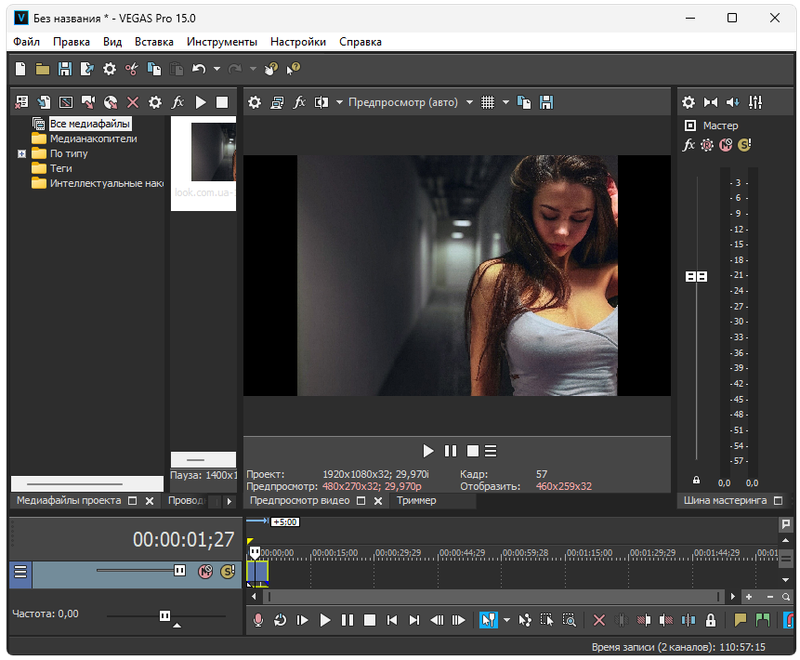Click the Частота rate slider handle
800x660 pixels.
[165, 616]
